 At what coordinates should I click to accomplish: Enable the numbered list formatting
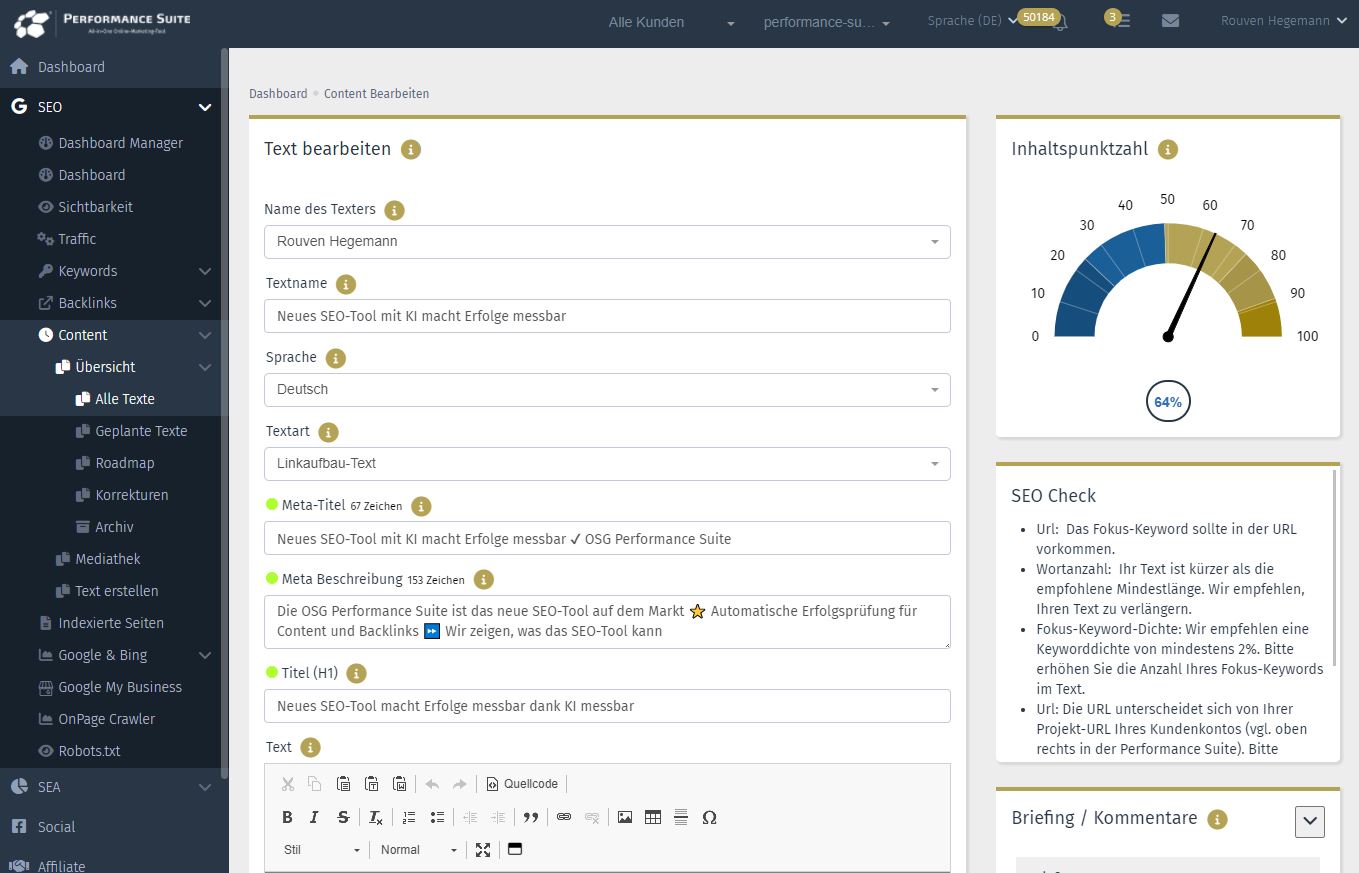click(x=409, y=817)
